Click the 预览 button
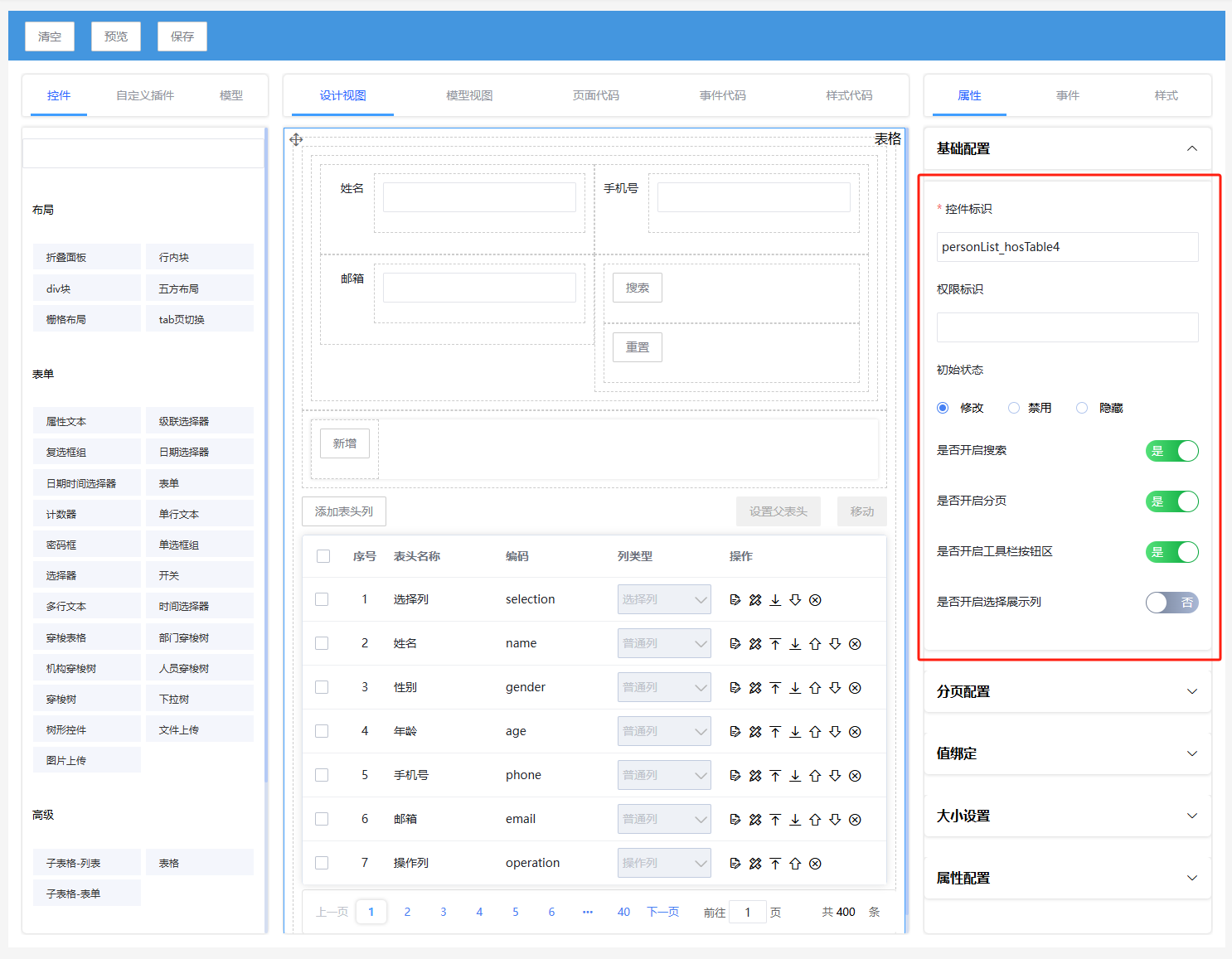 coord(116,36)
